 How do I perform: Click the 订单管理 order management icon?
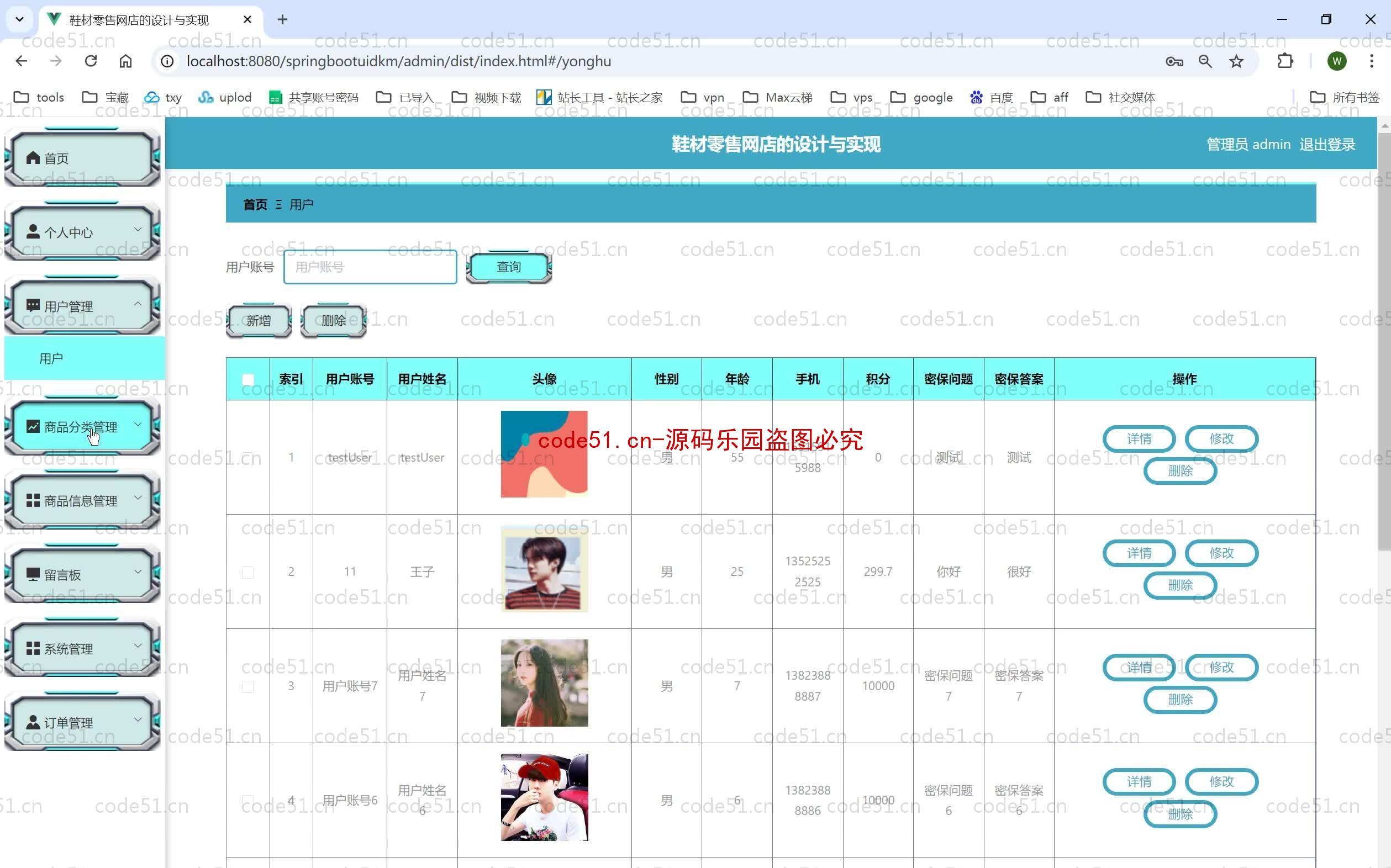(83, 722)
